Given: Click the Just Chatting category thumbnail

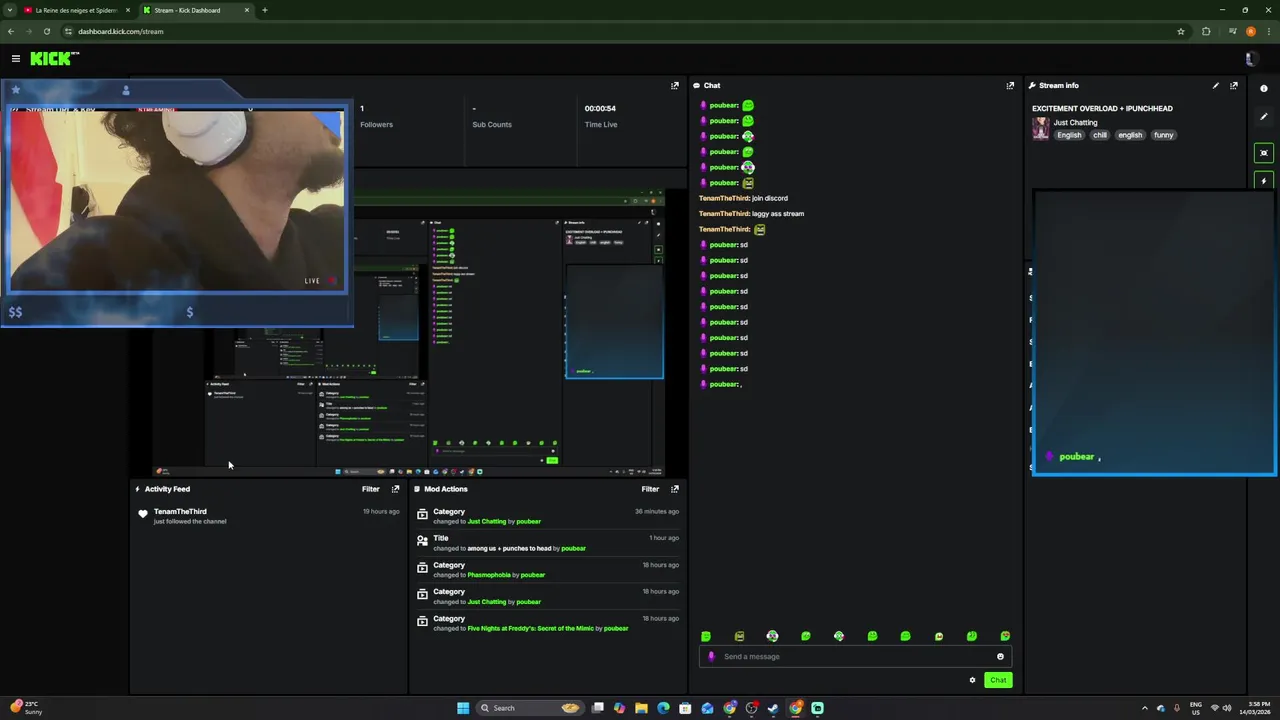Looking at the screenshot, I should point(1041,129).
